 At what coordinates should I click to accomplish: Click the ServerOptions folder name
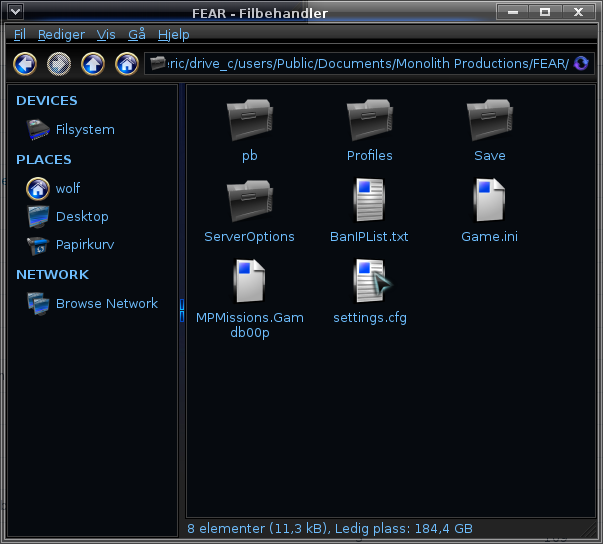point(249,237)
